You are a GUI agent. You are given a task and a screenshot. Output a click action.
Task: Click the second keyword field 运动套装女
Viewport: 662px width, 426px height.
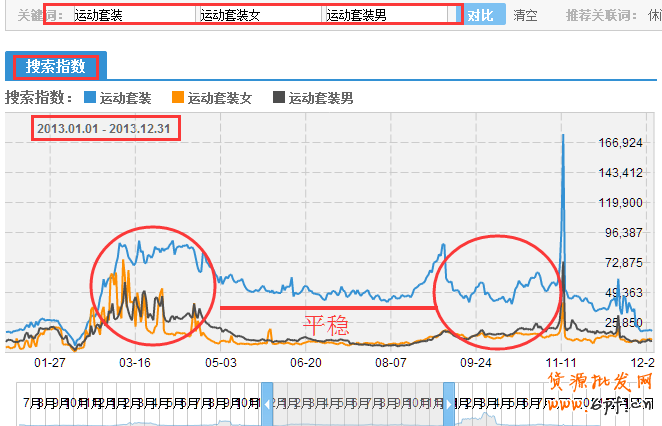coord(257,15)
